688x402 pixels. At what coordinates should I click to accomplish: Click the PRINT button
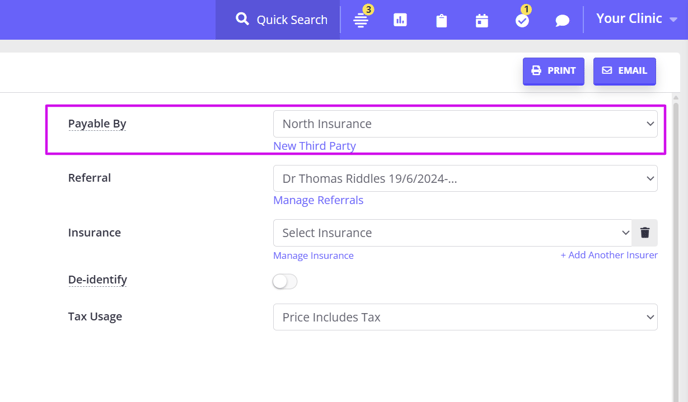pos(553,71)
